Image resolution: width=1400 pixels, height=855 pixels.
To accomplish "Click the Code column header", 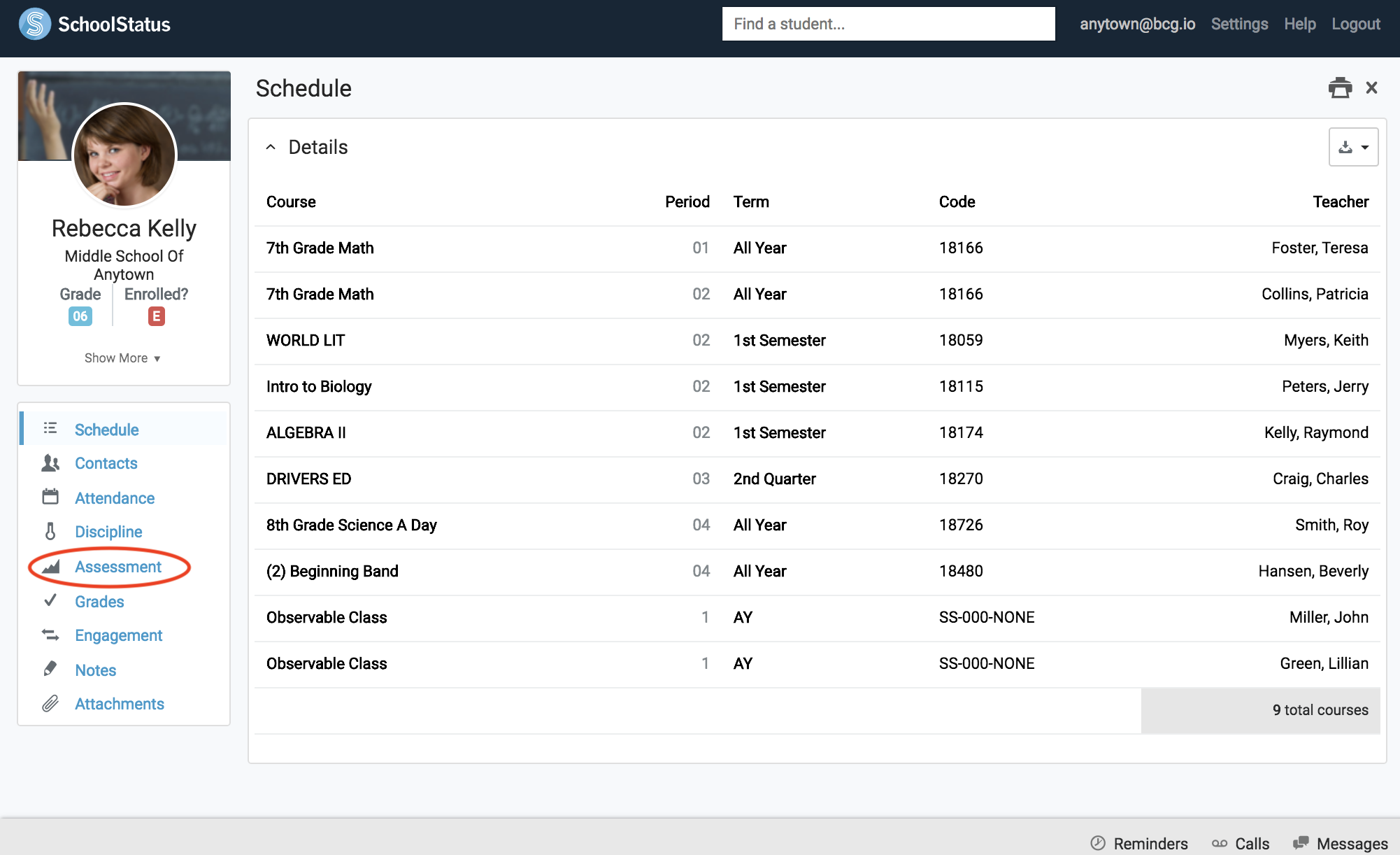I will [957, 202].
